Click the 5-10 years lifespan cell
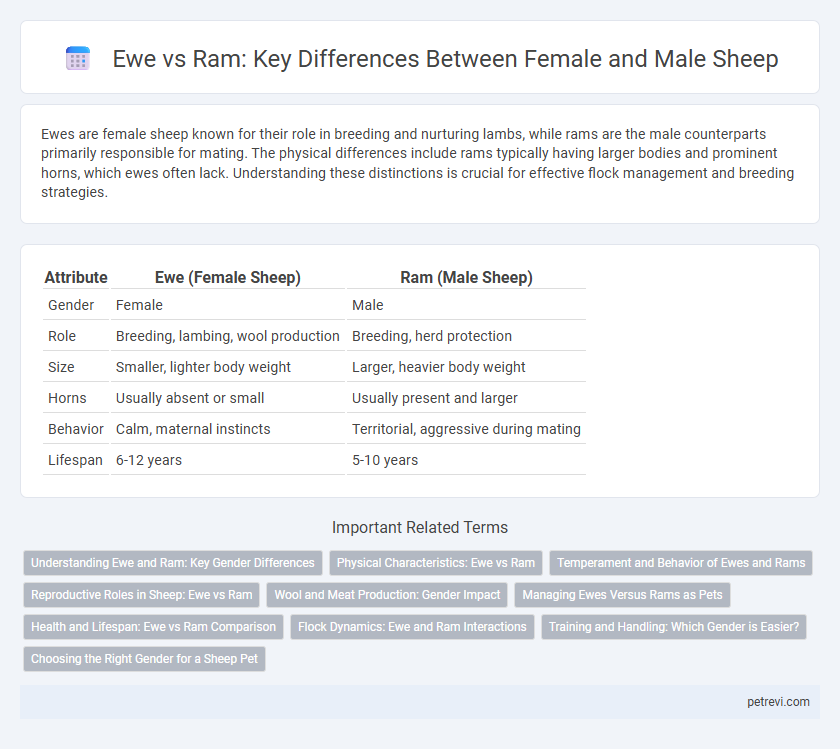 pyautogui.click(x=466, y=460)
